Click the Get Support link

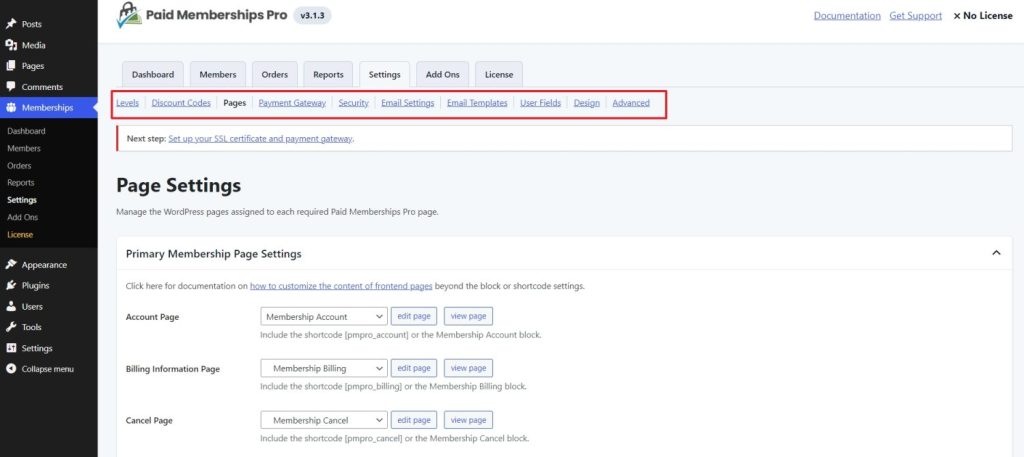coord(916,16)
